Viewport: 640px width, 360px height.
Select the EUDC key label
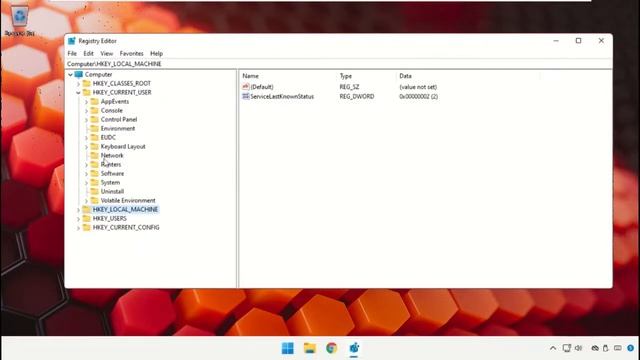click(108, 138)
